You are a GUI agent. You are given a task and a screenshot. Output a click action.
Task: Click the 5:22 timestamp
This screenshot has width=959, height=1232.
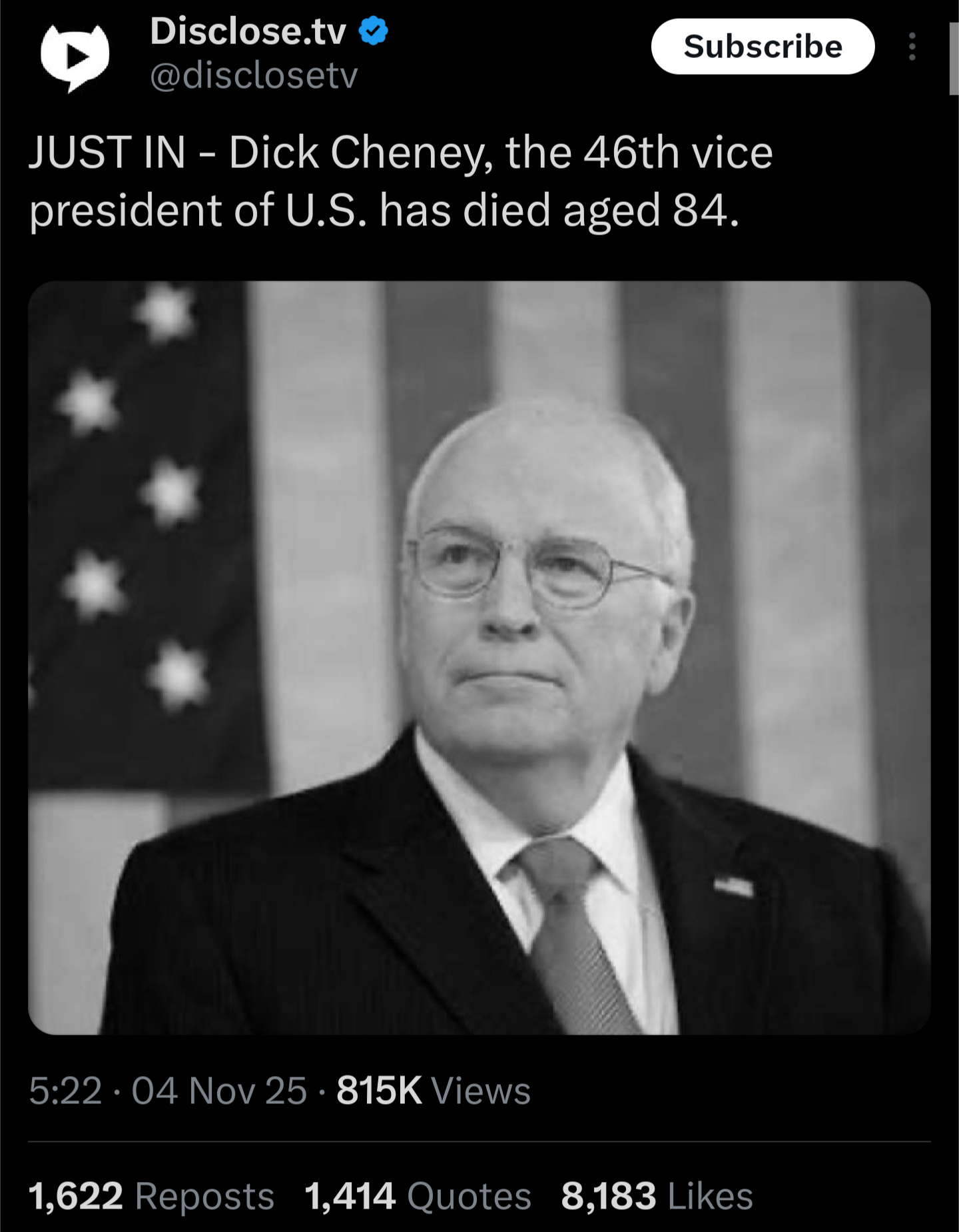click(65, 1091)
